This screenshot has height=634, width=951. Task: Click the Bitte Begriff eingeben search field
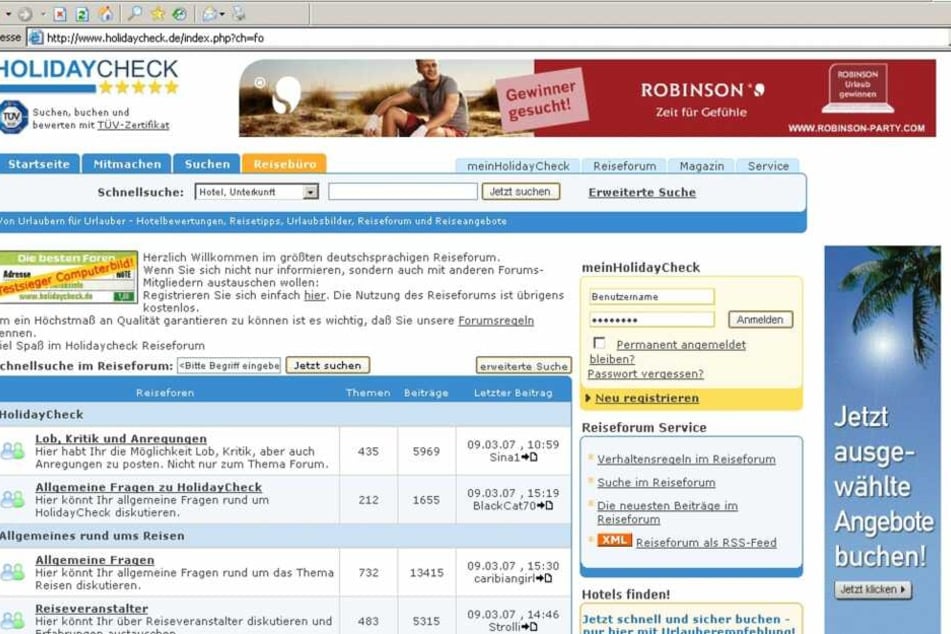coord(229,365)
